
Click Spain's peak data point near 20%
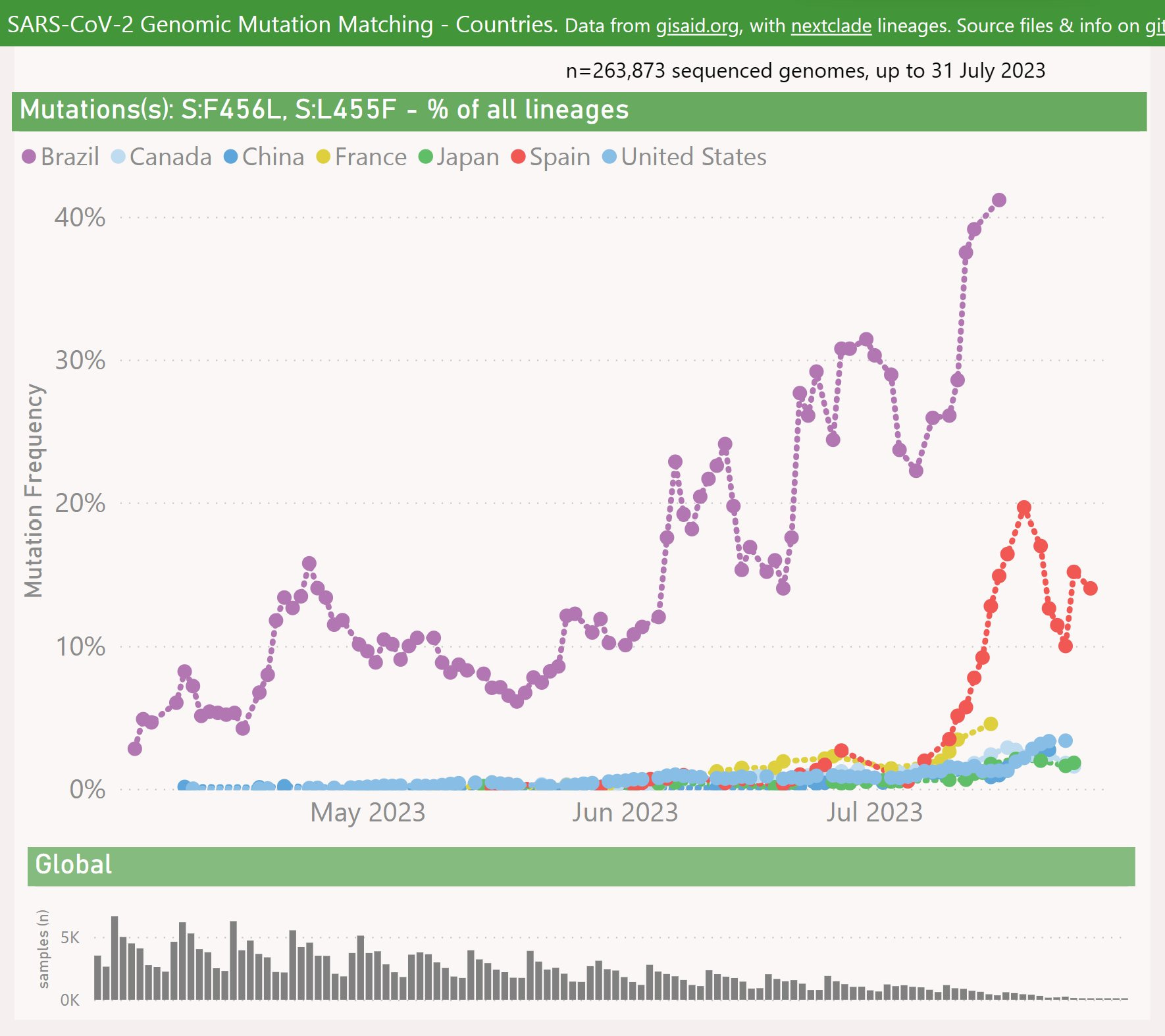point(1024,508)
